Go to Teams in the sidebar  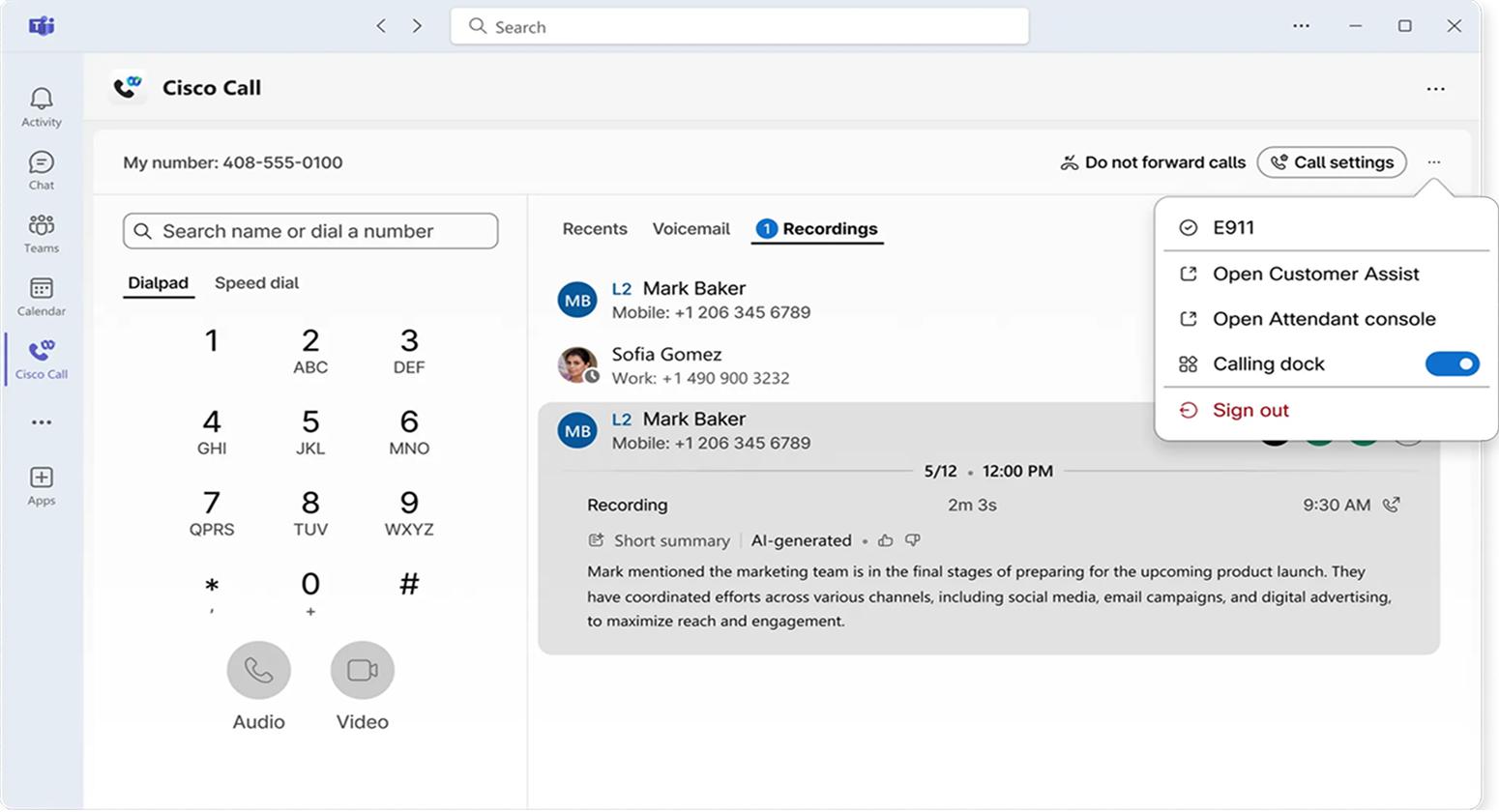pos(41,232)
